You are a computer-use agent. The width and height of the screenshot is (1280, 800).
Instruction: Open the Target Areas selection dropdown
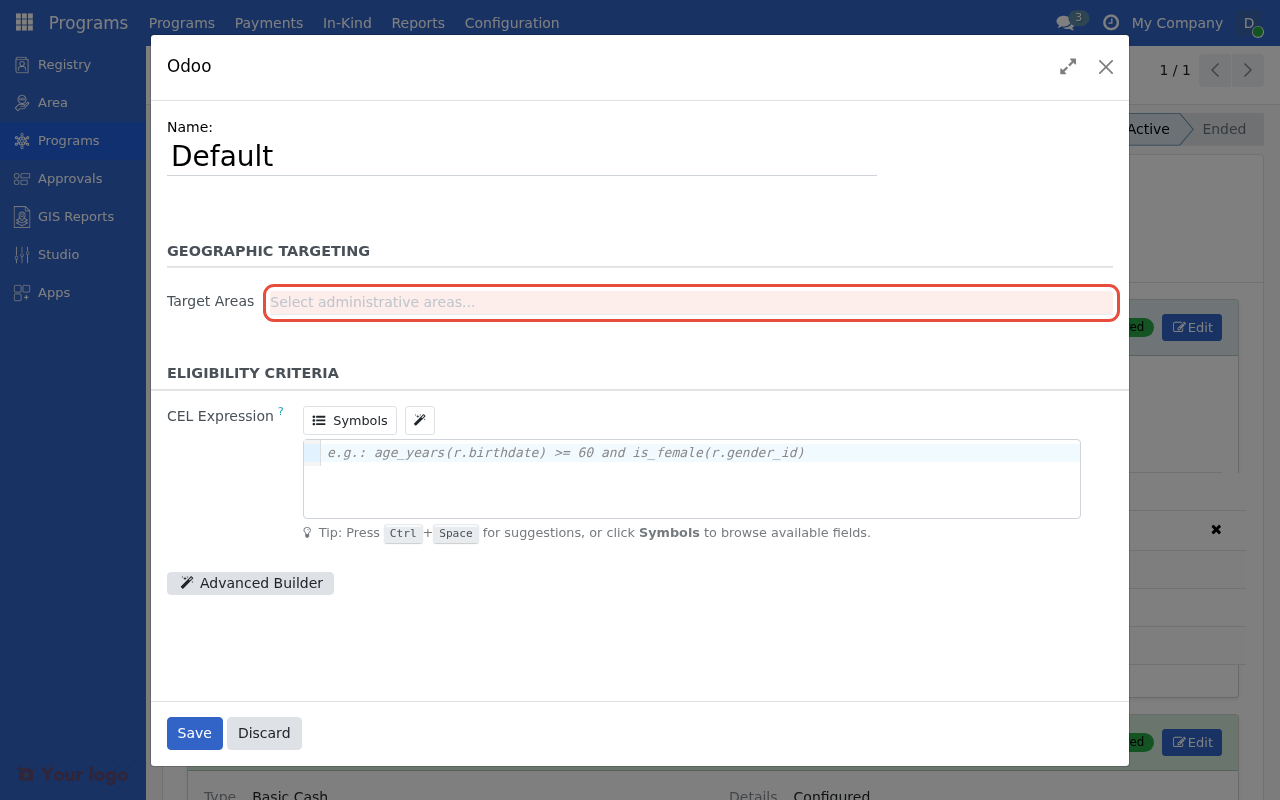click(690, 302)
